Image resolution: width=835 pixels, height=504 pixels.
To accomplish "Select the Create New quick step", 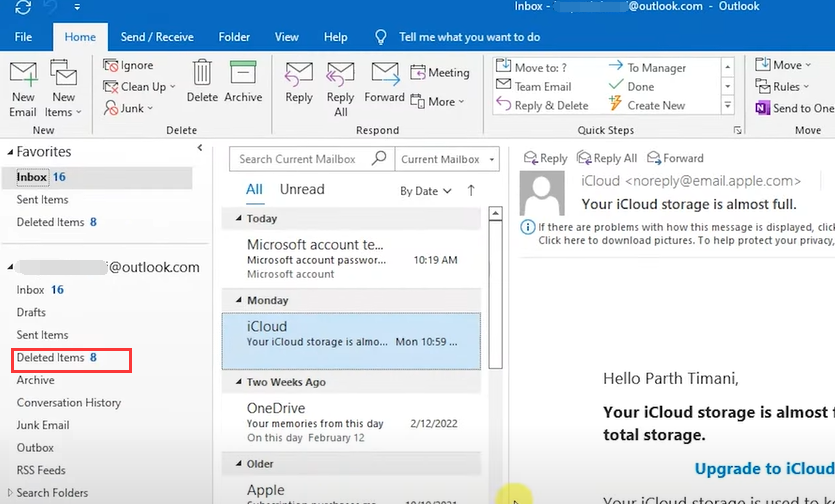I will 646,105.
